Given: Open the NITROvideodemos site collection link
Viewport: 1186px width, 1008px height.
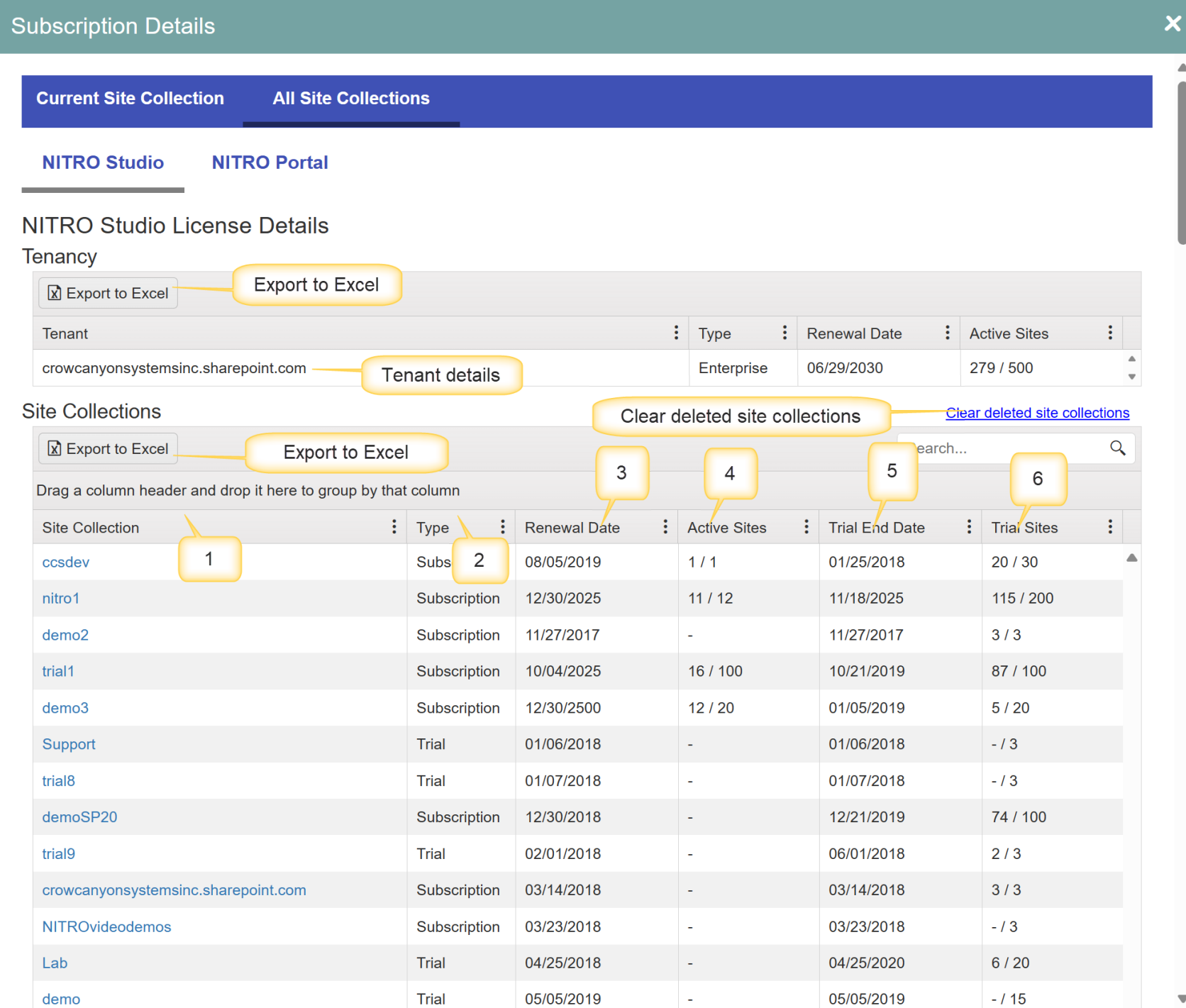Looking at the screenshot, I should pos(106,927).
